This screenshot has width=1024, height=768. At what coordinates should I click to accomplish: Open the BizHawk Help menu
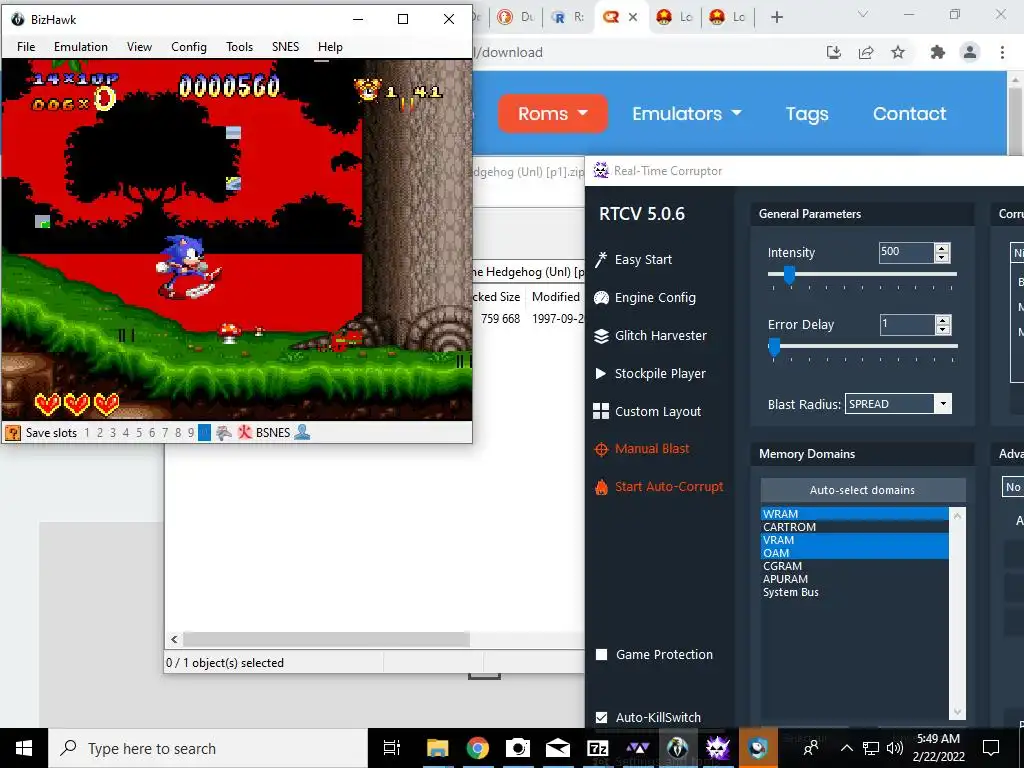[x=330, y=47]
